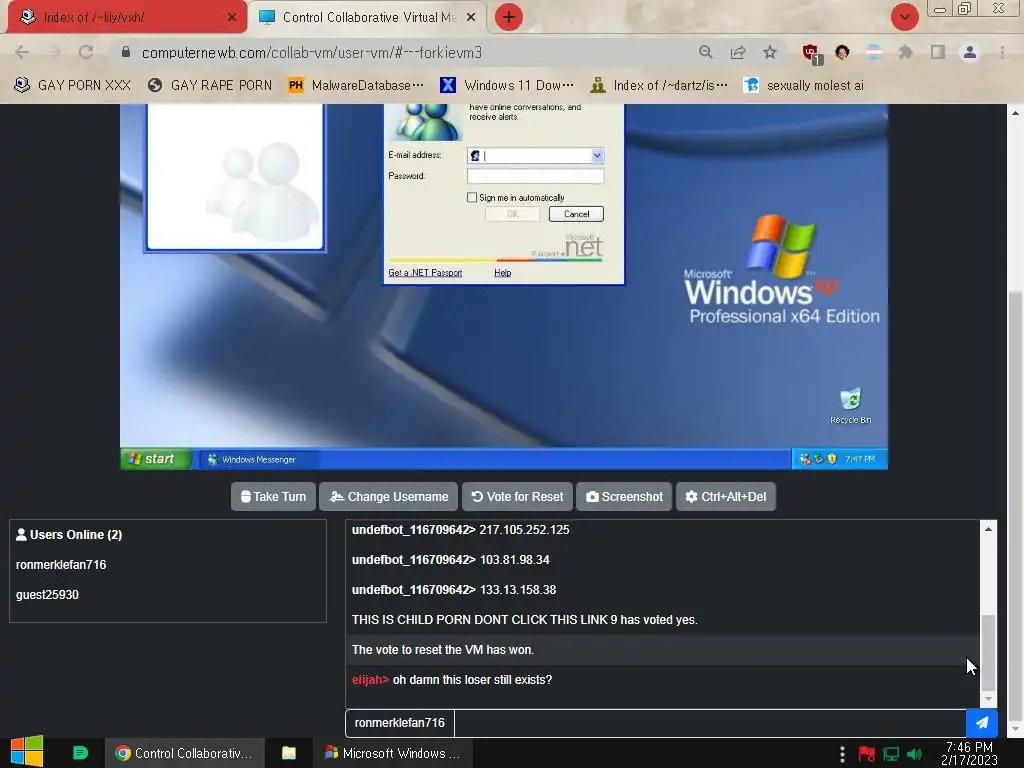Click the chat scrollbar up arrow
1024x768 pixels.
[988, 529]
